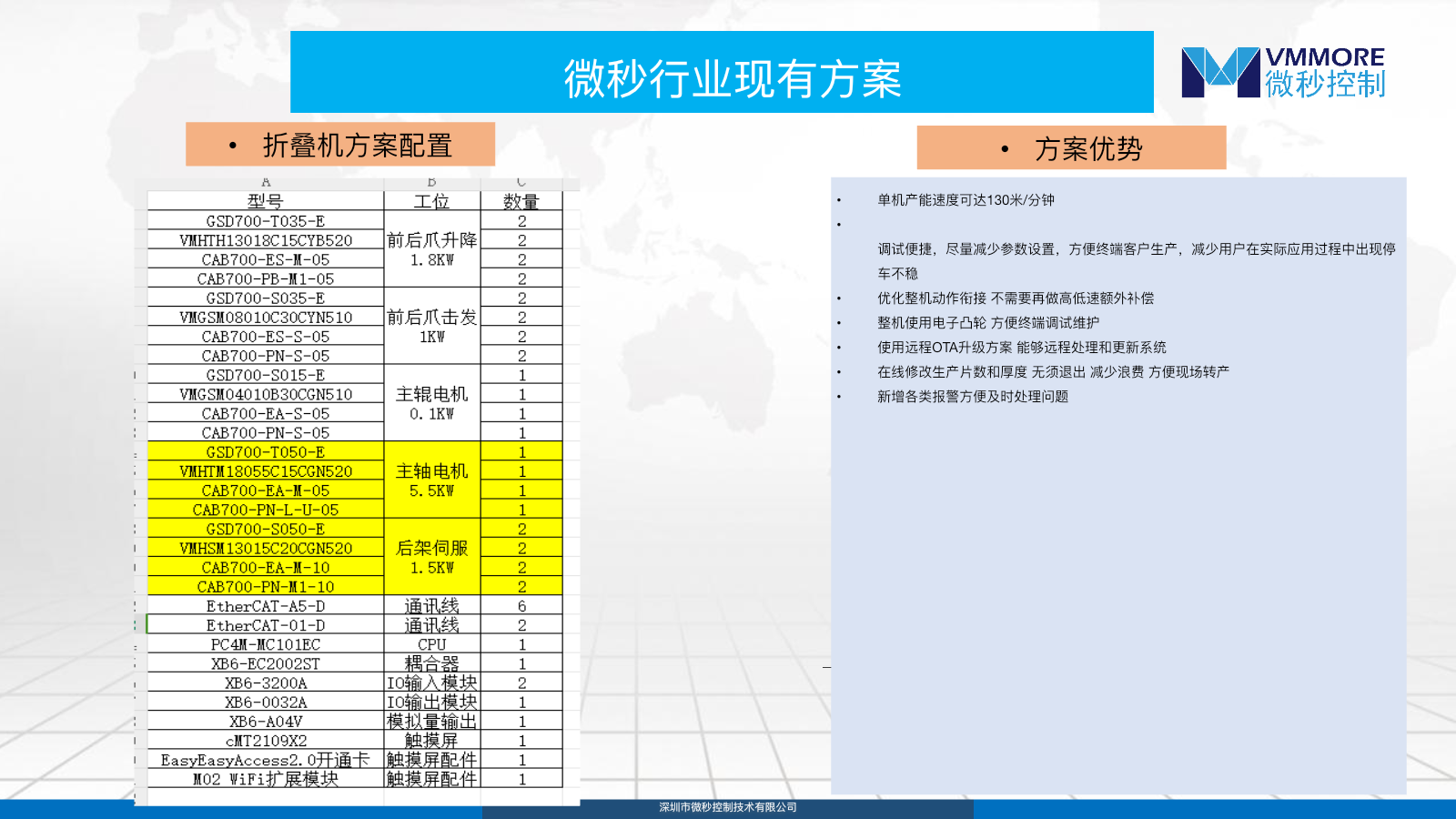The height and width of the screenshot is (819, 1456).
Task: Click highlighted cell VMHTM18055C15CGN520
Action: (266, 471)
